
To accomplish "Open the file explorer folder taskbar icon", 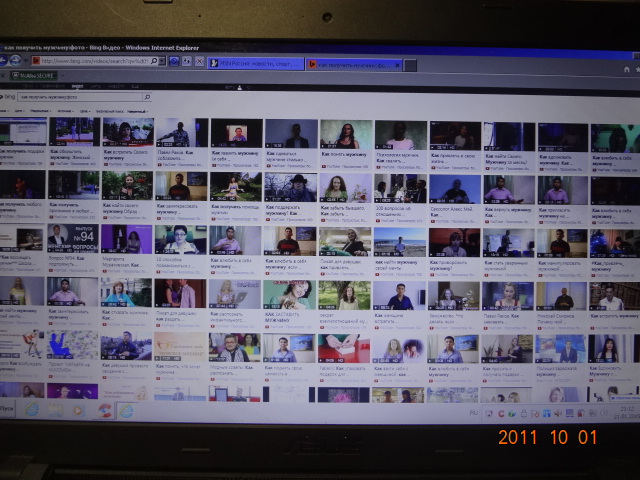I will 56,410.
